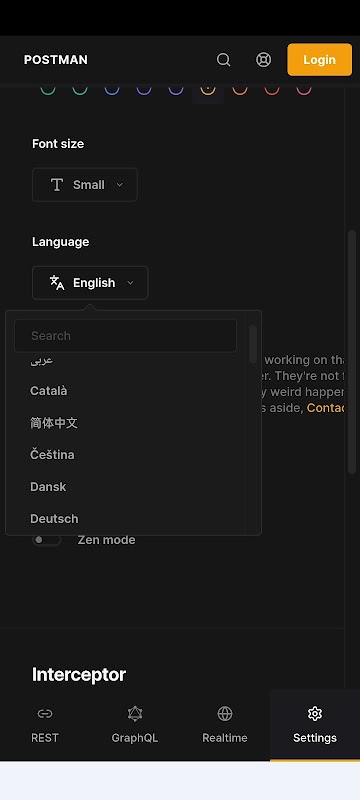This screenshot has height=800, width=360.
Task: Open the support lifebuoy icon
Action: (x=263, y=60)
